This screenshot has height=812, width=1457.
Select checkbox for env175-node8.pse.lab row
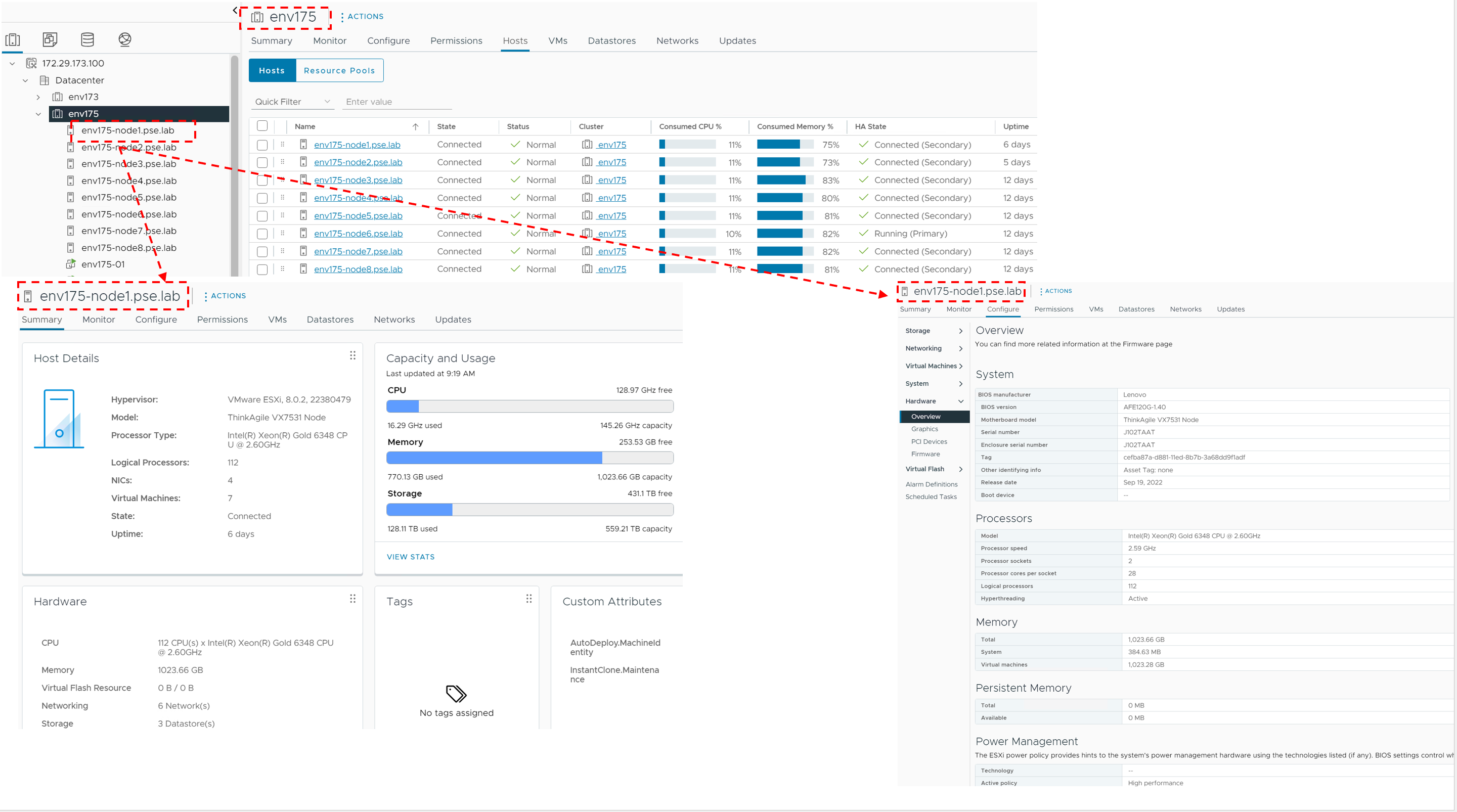click(x=262, y=269)
